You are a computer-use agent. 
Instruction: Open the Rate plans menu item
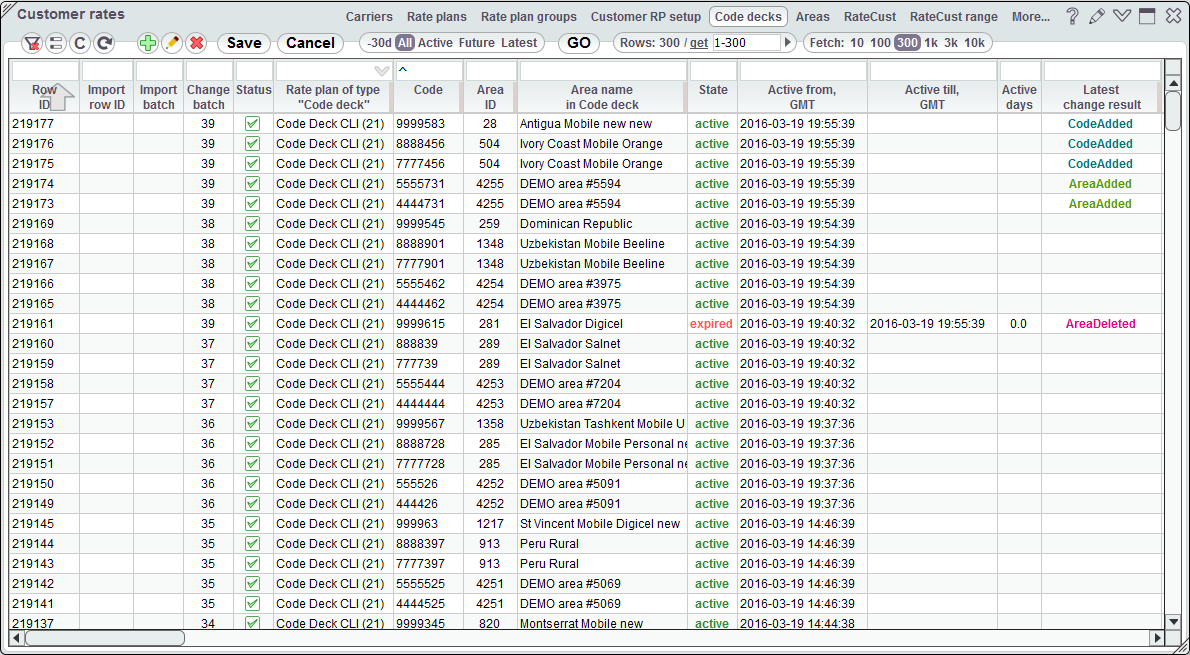pyautogui.click(x=436, y=17)
